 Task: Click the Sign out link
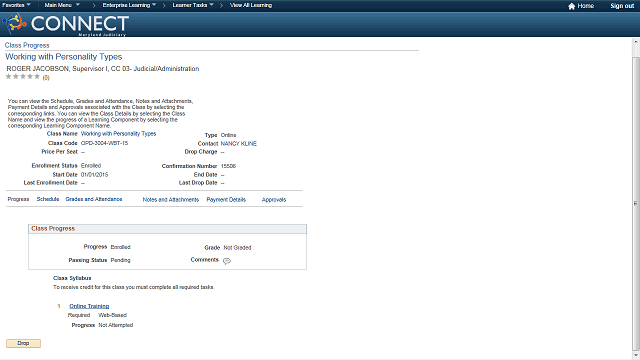[622, 6]
